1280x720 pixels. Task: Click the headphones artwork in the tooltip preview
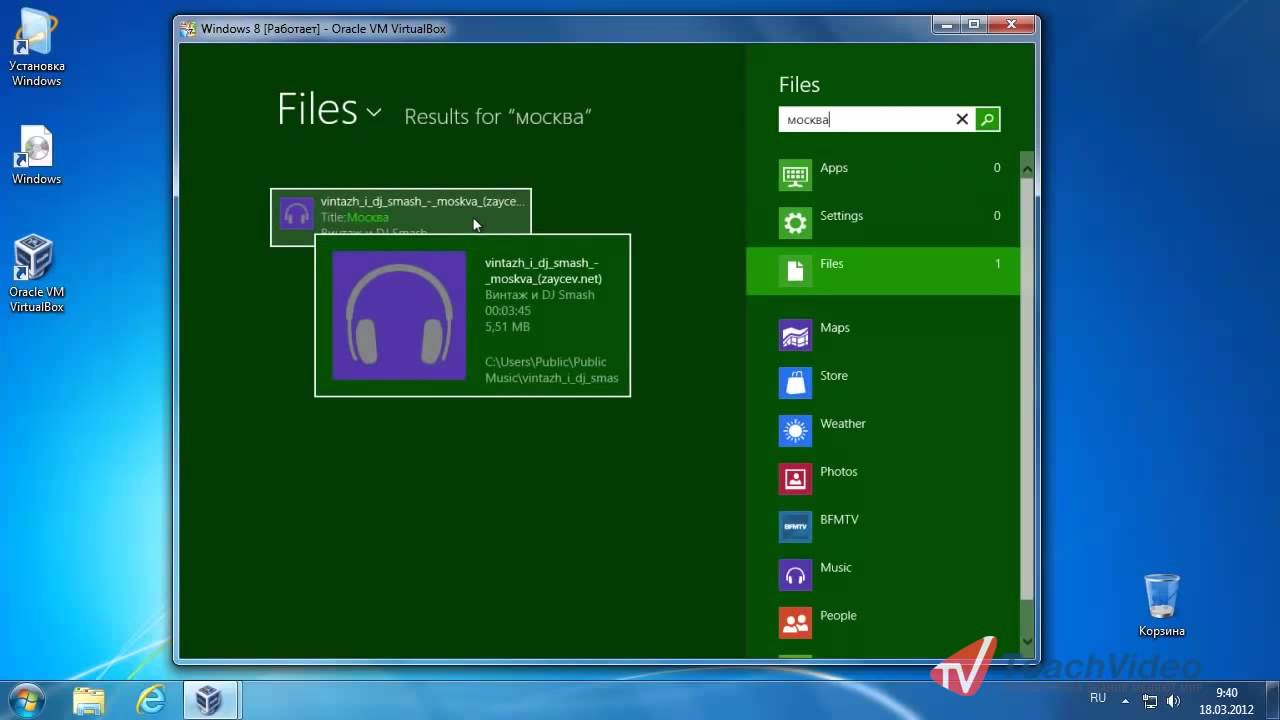coord(399,315)
